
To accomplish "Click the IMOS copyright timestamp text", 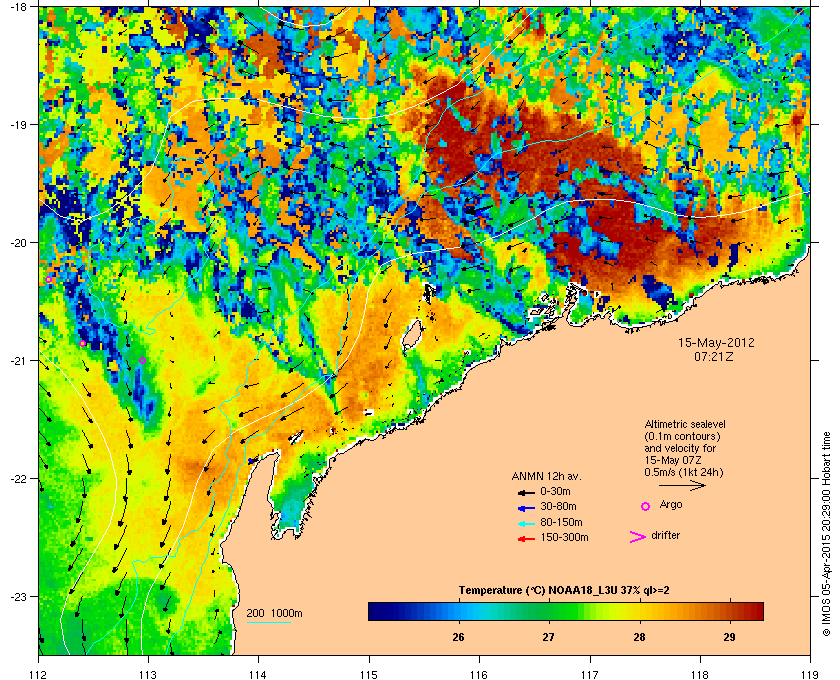I will tap(826, 535).
